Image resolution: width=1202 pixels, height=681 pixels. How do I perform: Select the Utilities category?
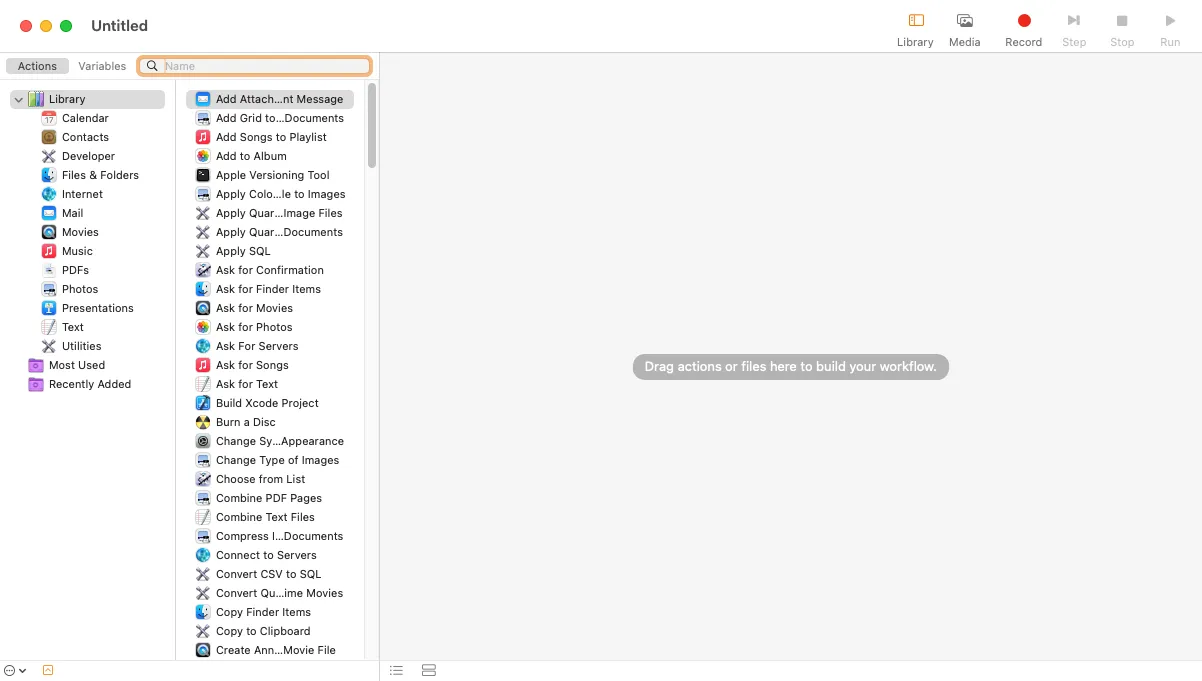pos(81,346)
